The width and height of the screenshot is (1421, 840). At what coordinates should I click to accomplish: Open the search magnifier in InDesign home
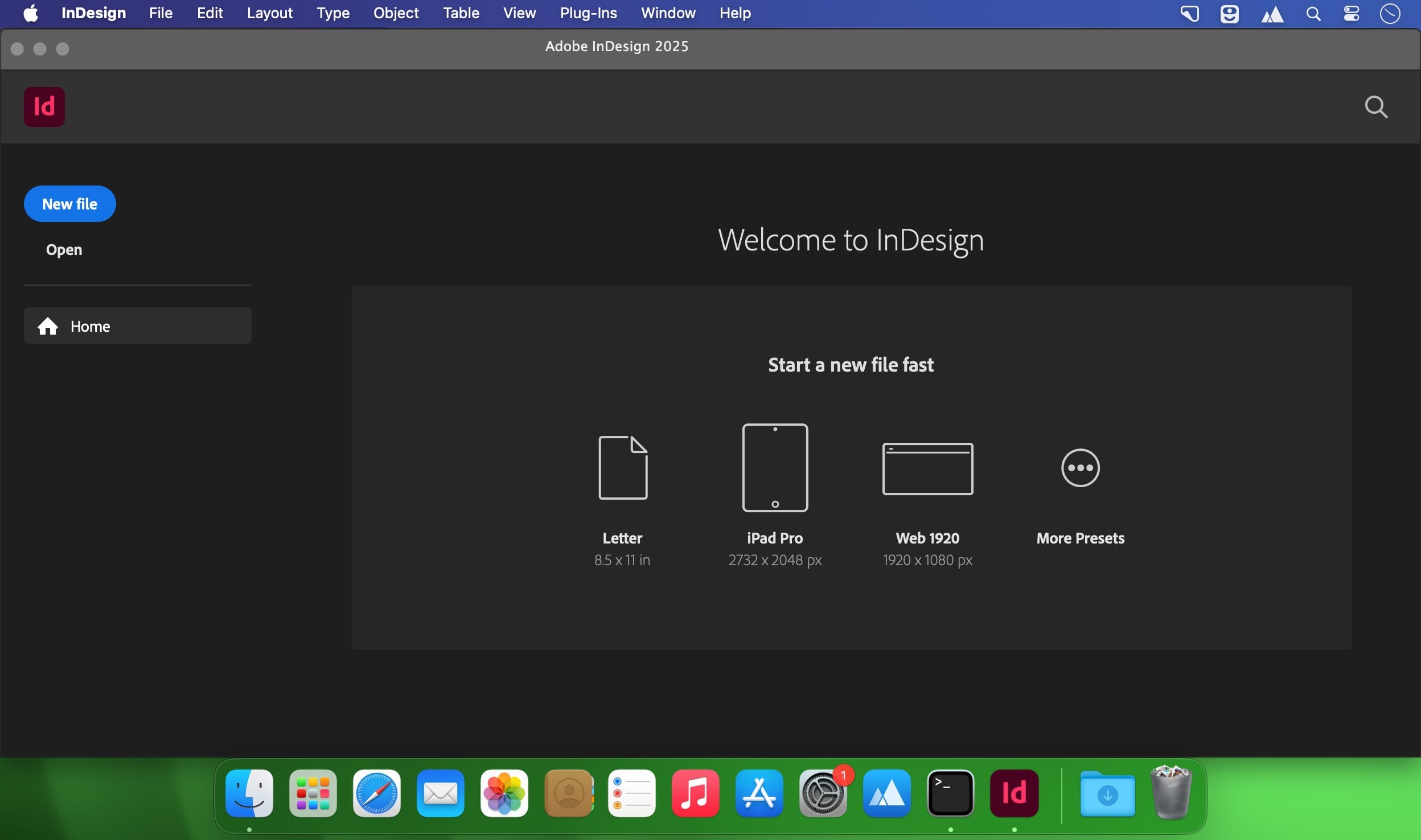[x=1377, y=107]
